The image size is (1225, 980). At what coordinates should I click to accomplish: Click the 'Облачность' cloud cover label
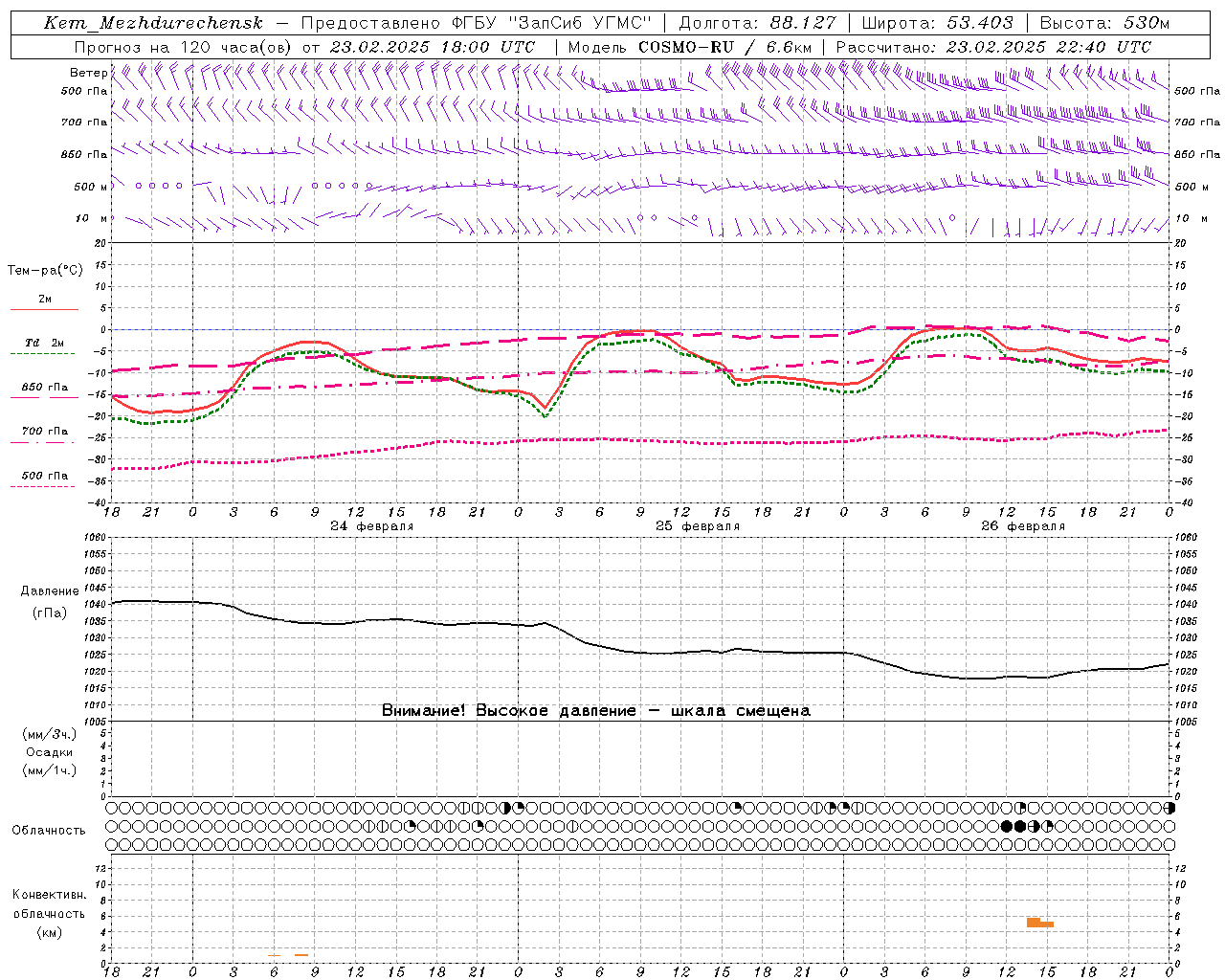[49, 831]
